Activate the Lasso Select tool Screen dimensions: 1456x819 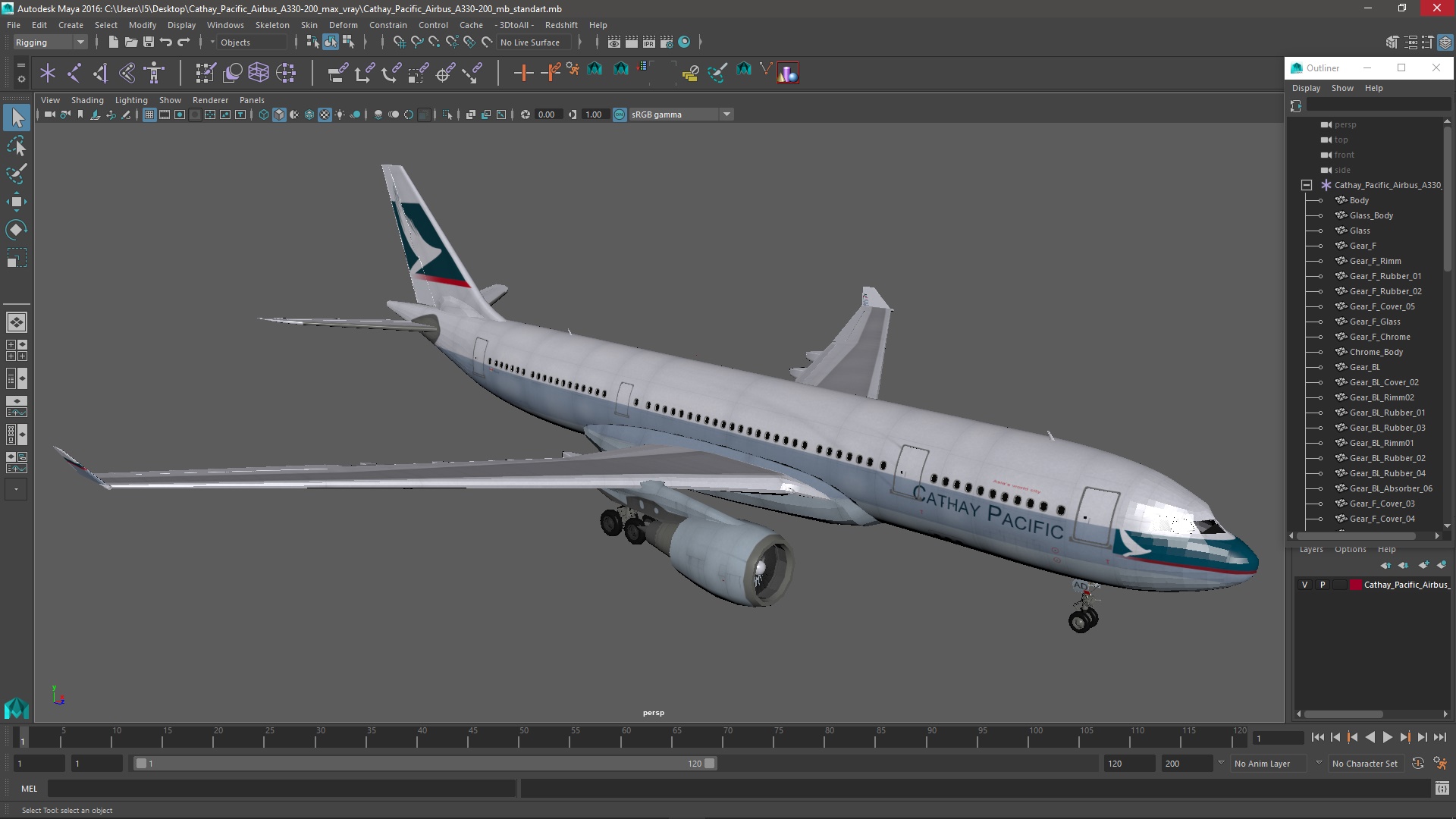click(x=17, y=146)
